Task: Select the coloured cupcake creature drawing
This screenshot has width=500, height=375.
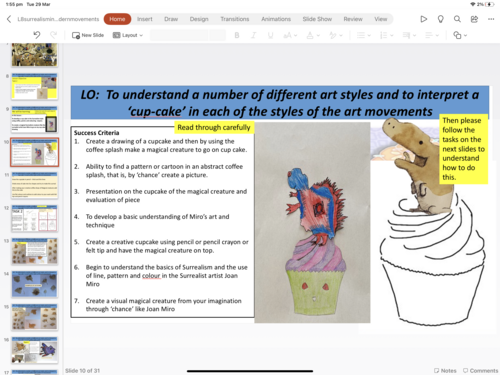Action: tap(312, 223)
